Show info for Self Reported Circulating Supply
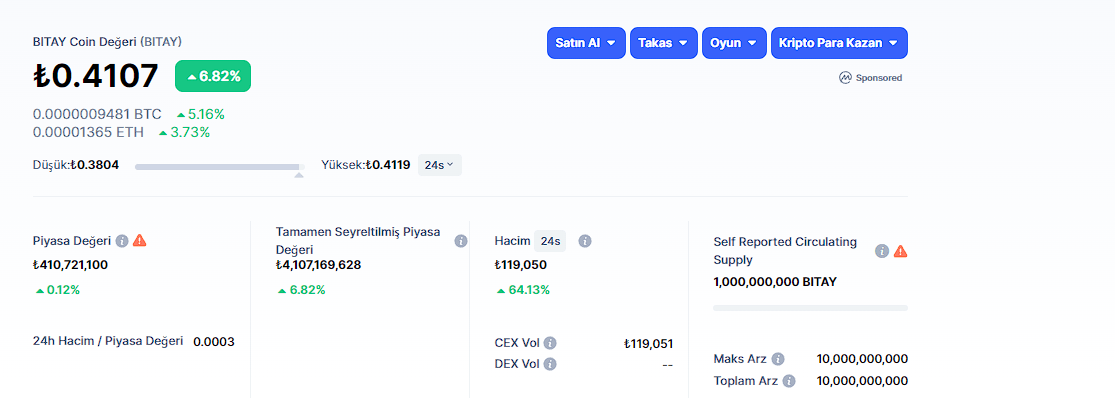This screenshot has height=414, width=1115. pos(882,251)
